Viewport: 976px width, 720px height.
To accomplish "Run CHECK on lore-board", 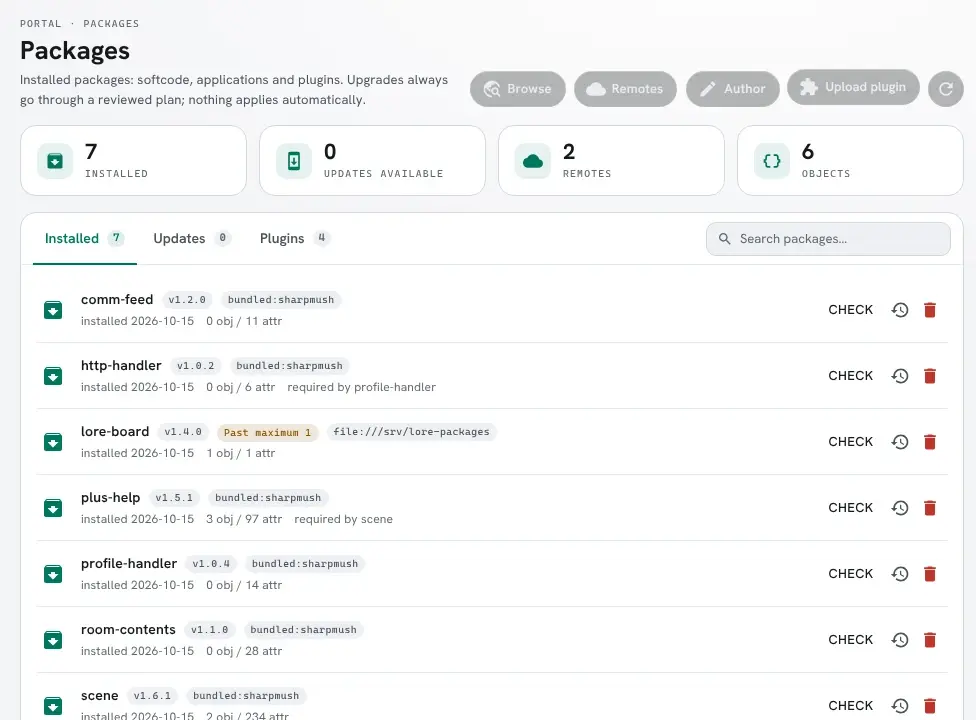I will tap(850, 442).
